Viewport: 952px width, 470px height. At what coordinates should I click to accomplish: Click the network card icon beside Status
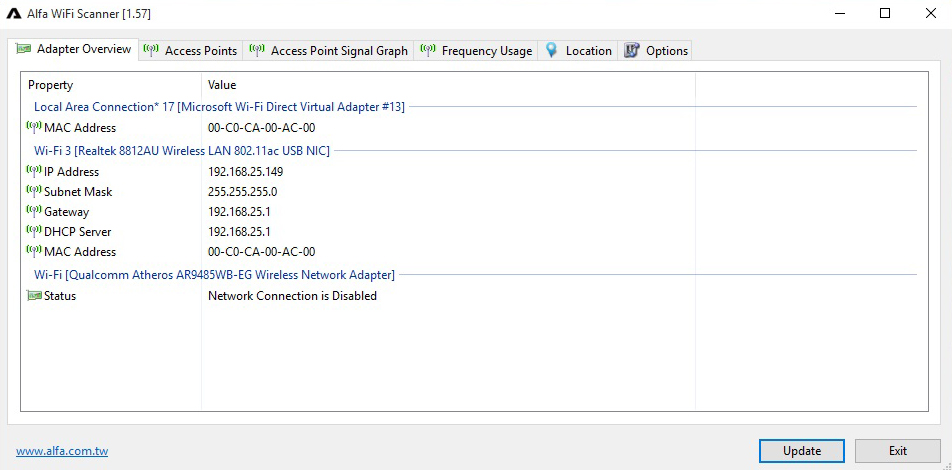(35, 296)
